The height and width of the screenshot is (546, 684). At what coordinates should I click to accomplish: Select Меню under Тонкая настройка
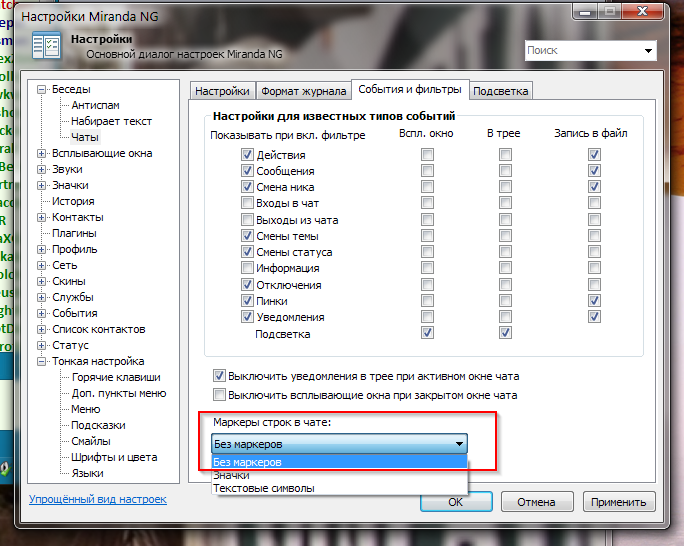tap(86, 410)
